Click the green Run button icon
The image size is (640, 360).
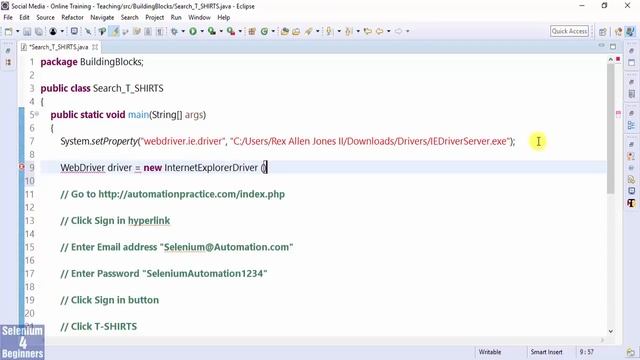coord(193,31)
